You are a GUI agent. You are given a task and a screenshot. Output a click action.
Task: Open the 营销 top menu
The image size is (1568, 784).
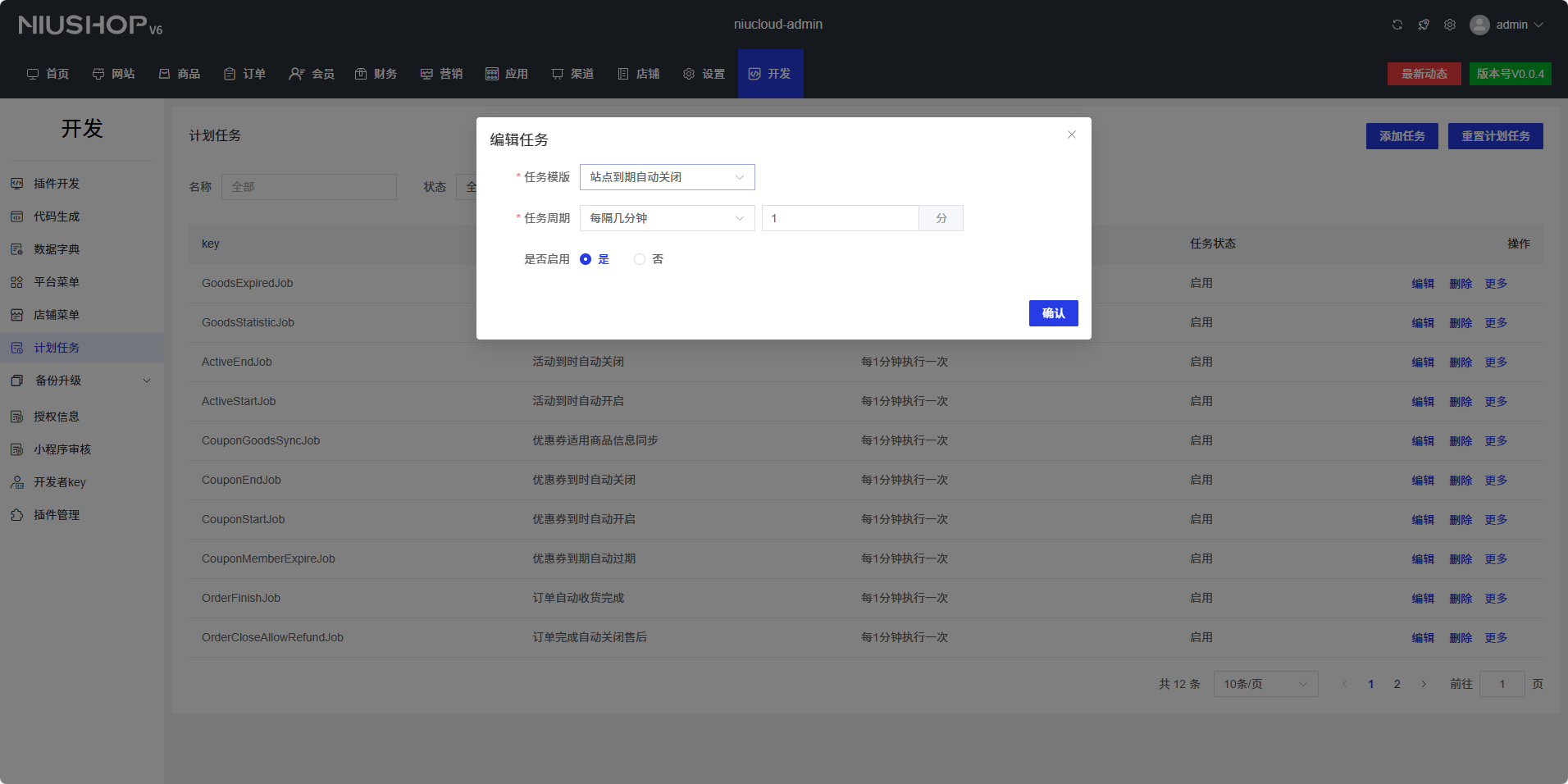coord(442,74)
